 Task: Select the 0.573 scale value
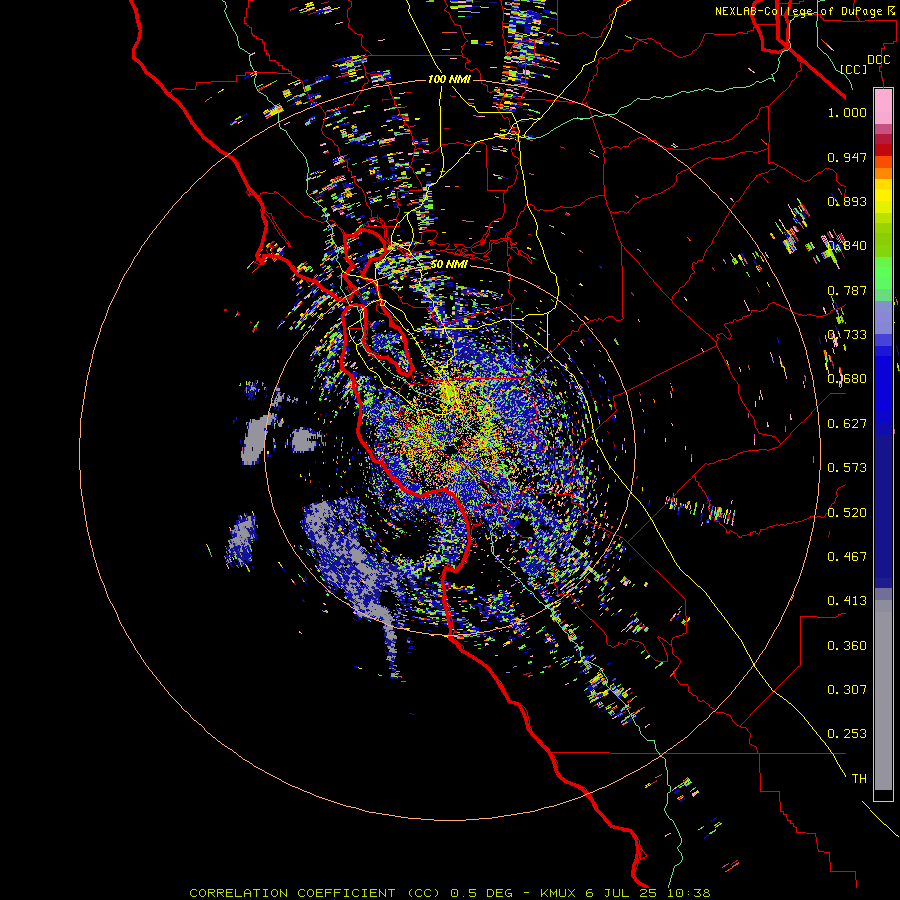[x=847, y=468]
